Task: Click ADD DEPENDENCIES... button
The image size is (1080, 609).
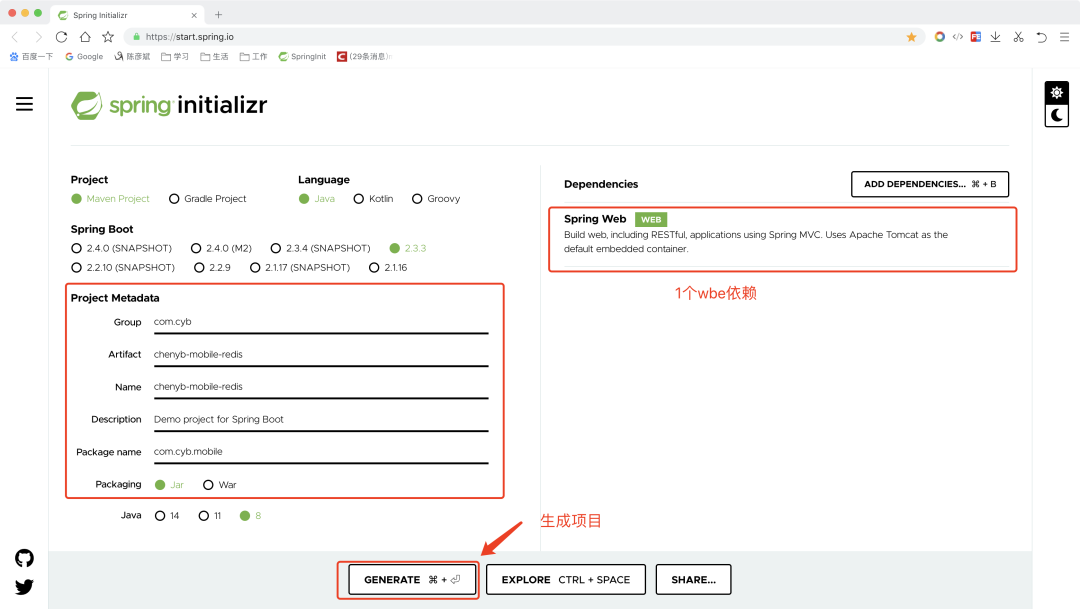Action: click(x=930, y=184)
